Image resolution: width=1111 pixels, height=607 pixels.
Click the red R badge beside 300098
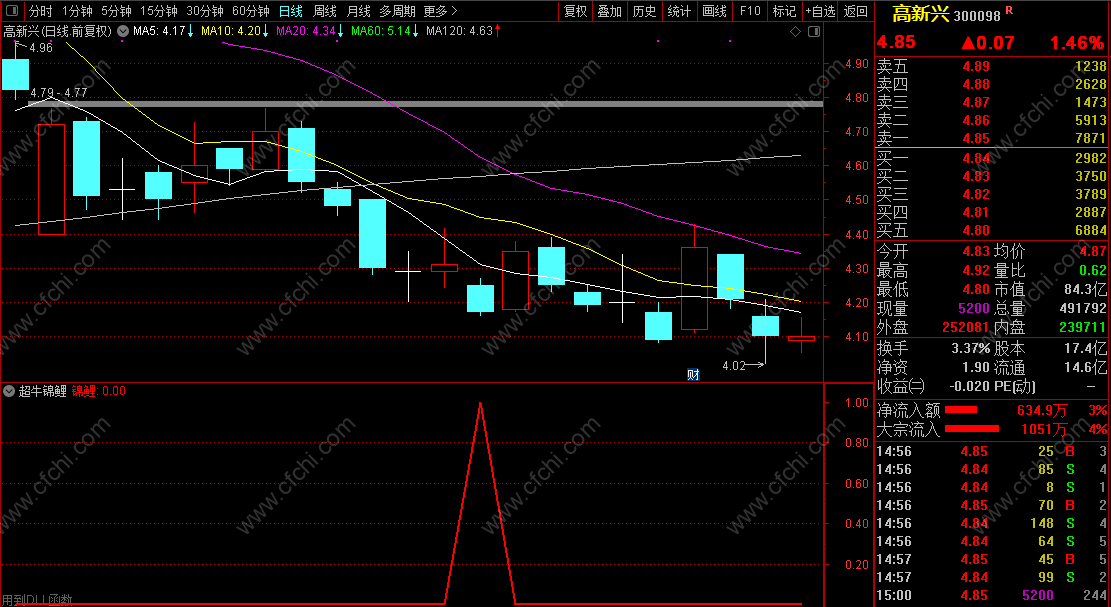click(x=1009, y=11)
